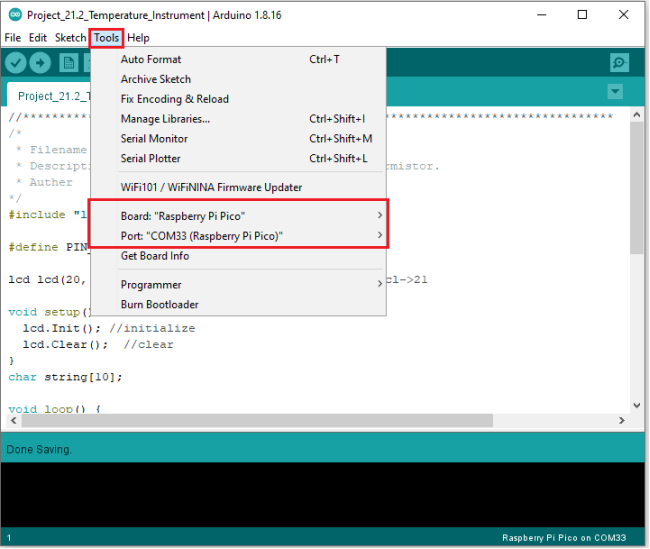
Task: Click the "lcd.Clear();" code line
Action: pos(65,345)
